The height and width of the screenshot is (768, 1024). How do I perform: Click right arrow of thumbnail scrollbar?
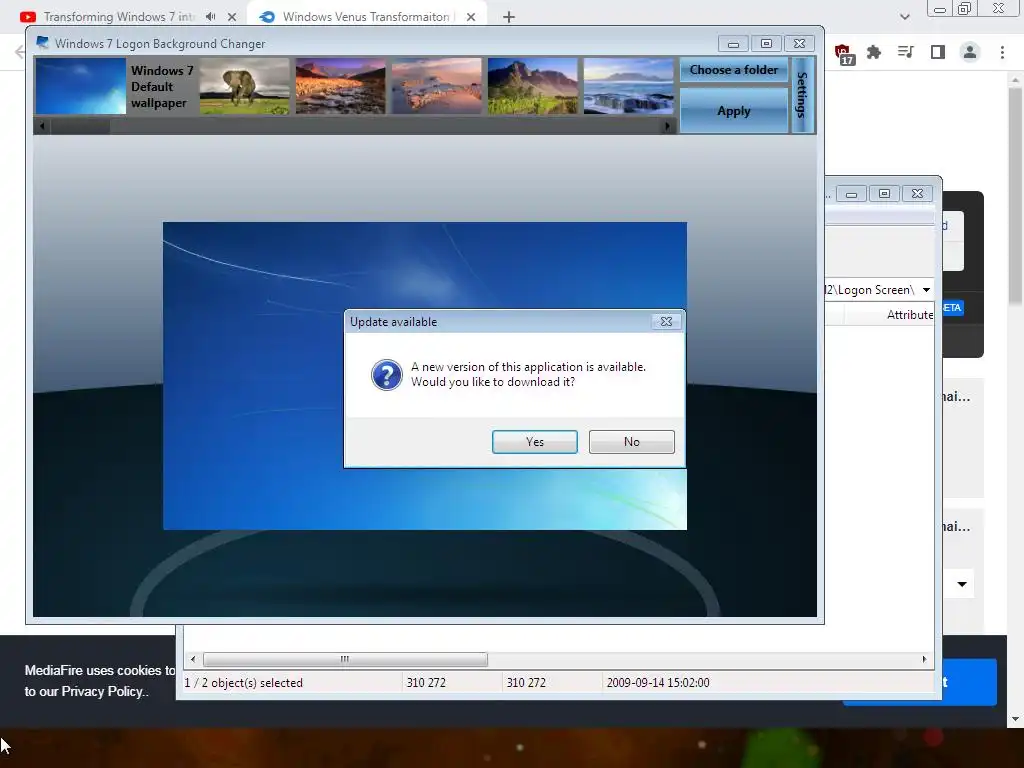tap(667, 126)
